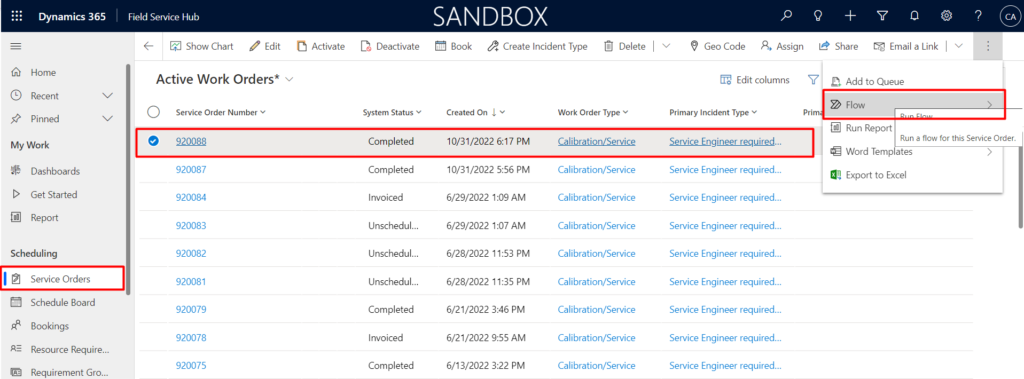Click the Geo Code pin command

point(717,46)
